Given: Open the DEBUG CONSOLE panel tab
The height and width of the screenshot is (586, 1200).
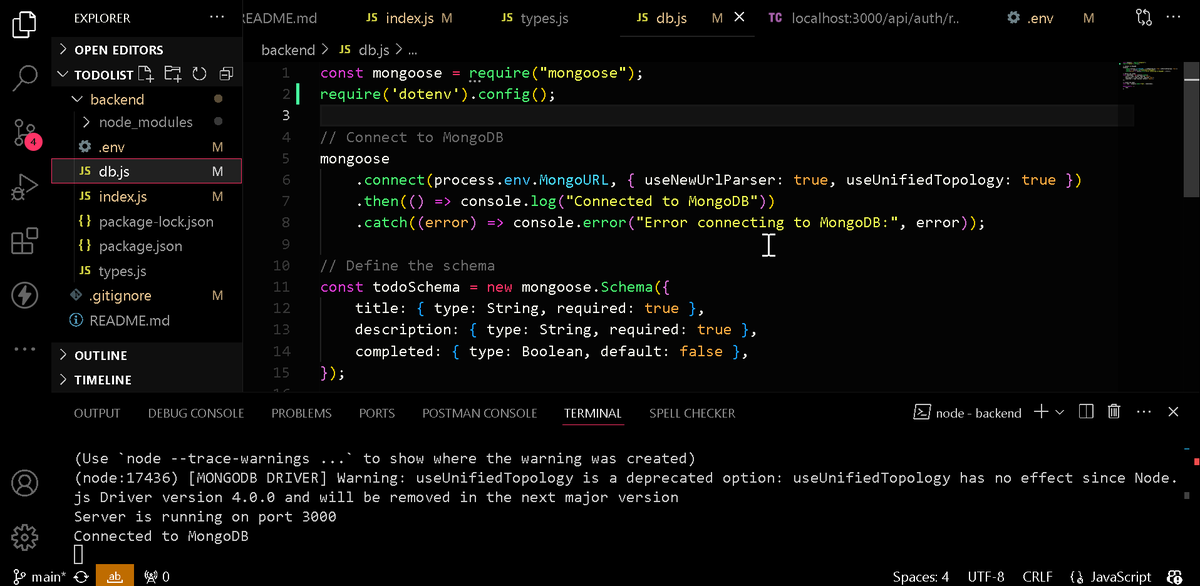Looking at the screenshot, I should pyautogui.click(x=196, y=413).
